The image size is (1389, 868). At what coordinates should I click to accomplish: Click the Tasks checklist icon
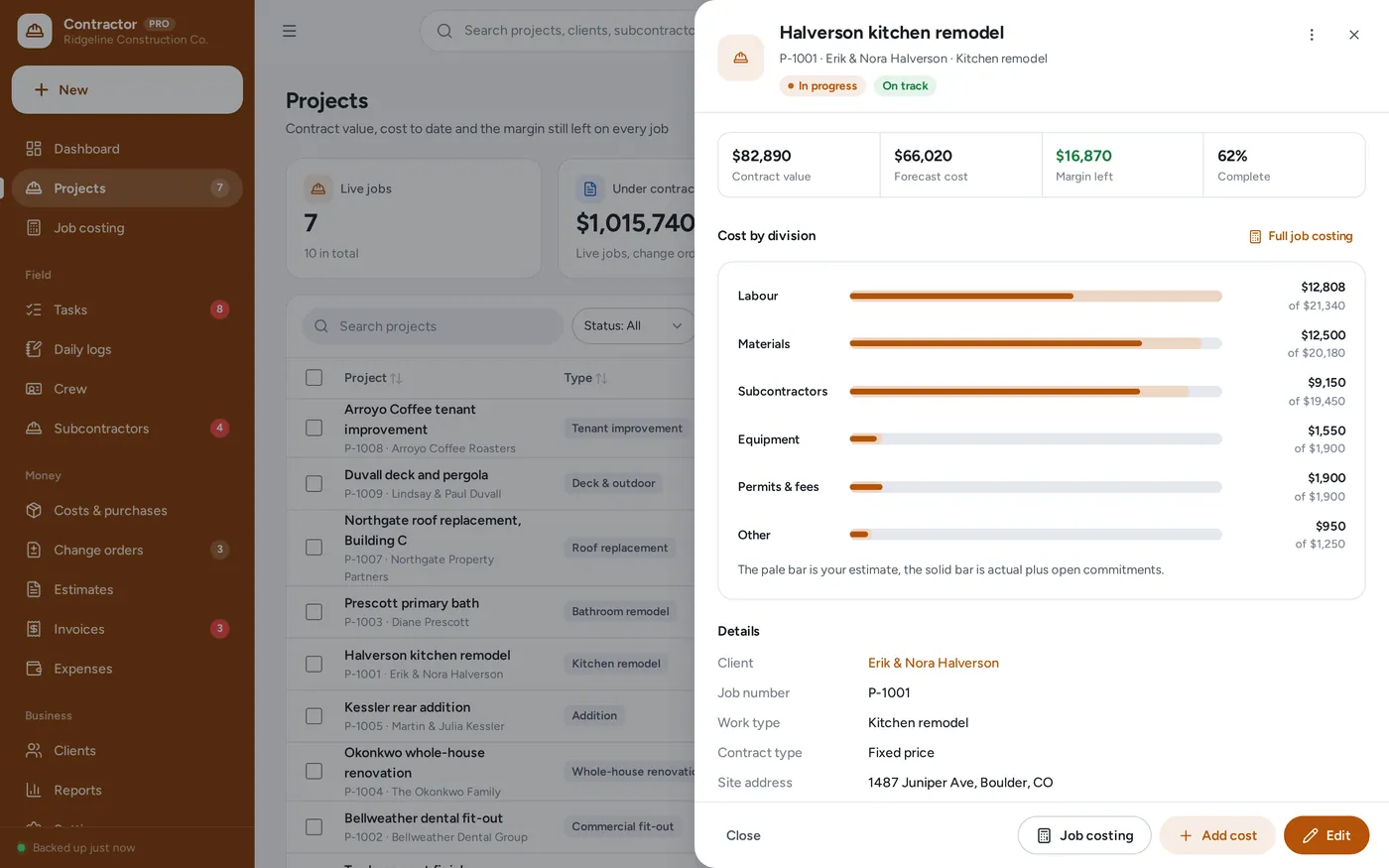tap(34, 310)
